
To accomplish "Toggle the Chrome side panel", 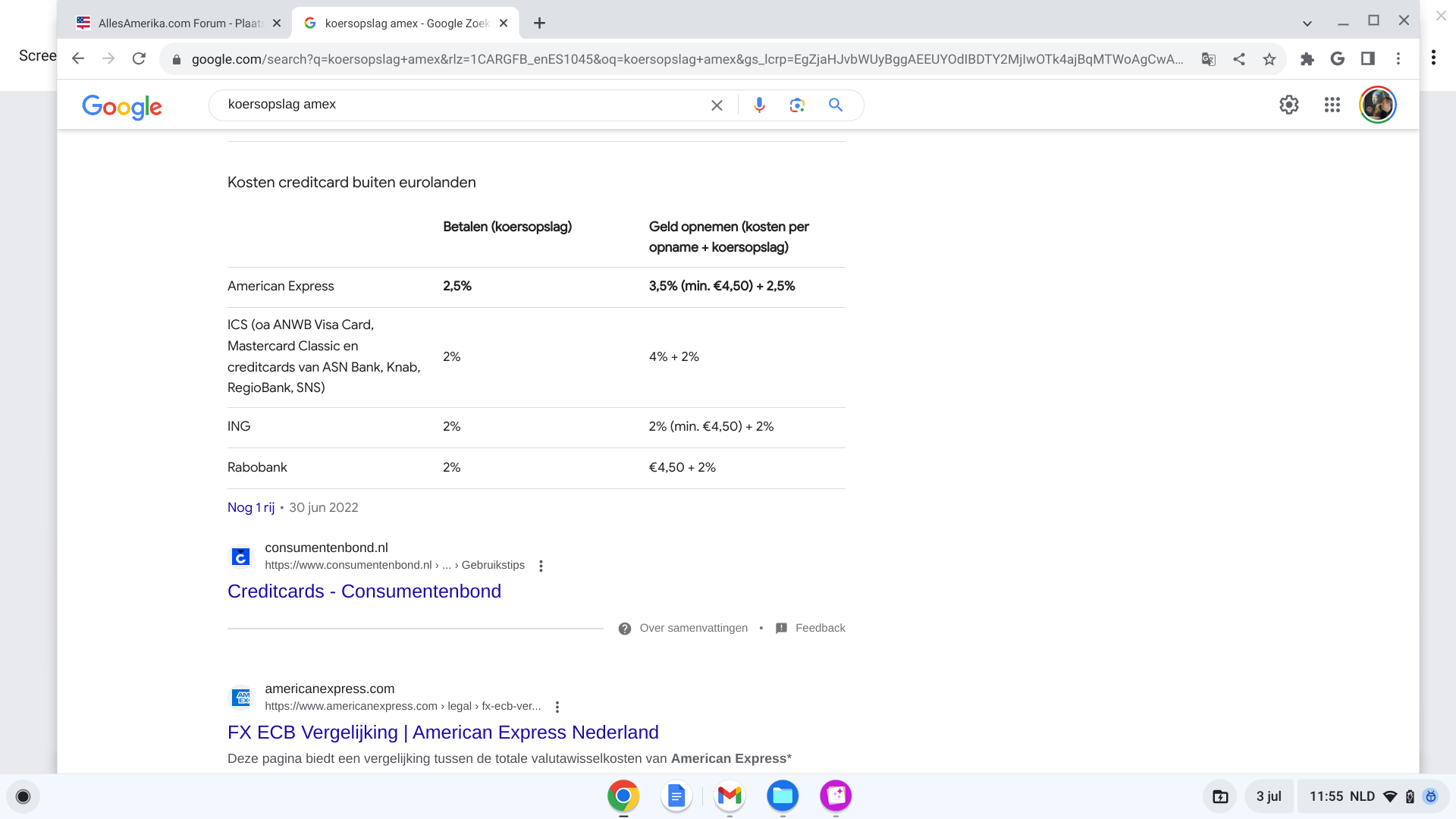I will 1368,59.
